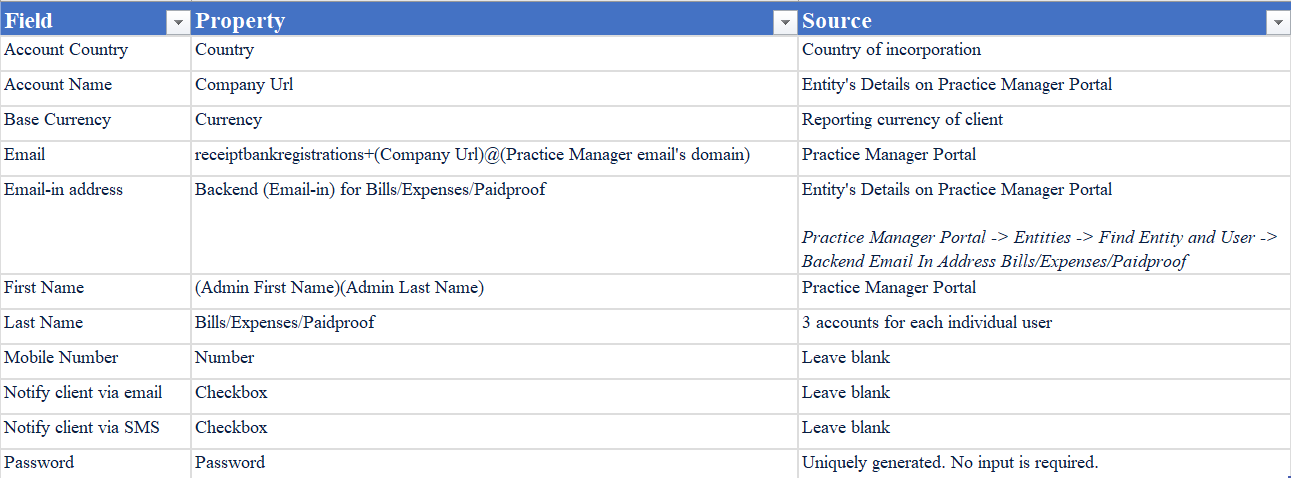Viewport: 1291px width, 478px height.
Task: Select the Mobile Number field cell
Action: 95,361
